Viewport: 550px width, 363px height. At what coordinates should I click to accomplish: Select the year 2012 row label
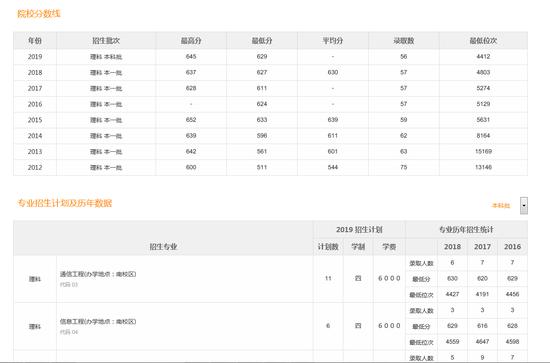pyautogui.click(x=35, y=167)
